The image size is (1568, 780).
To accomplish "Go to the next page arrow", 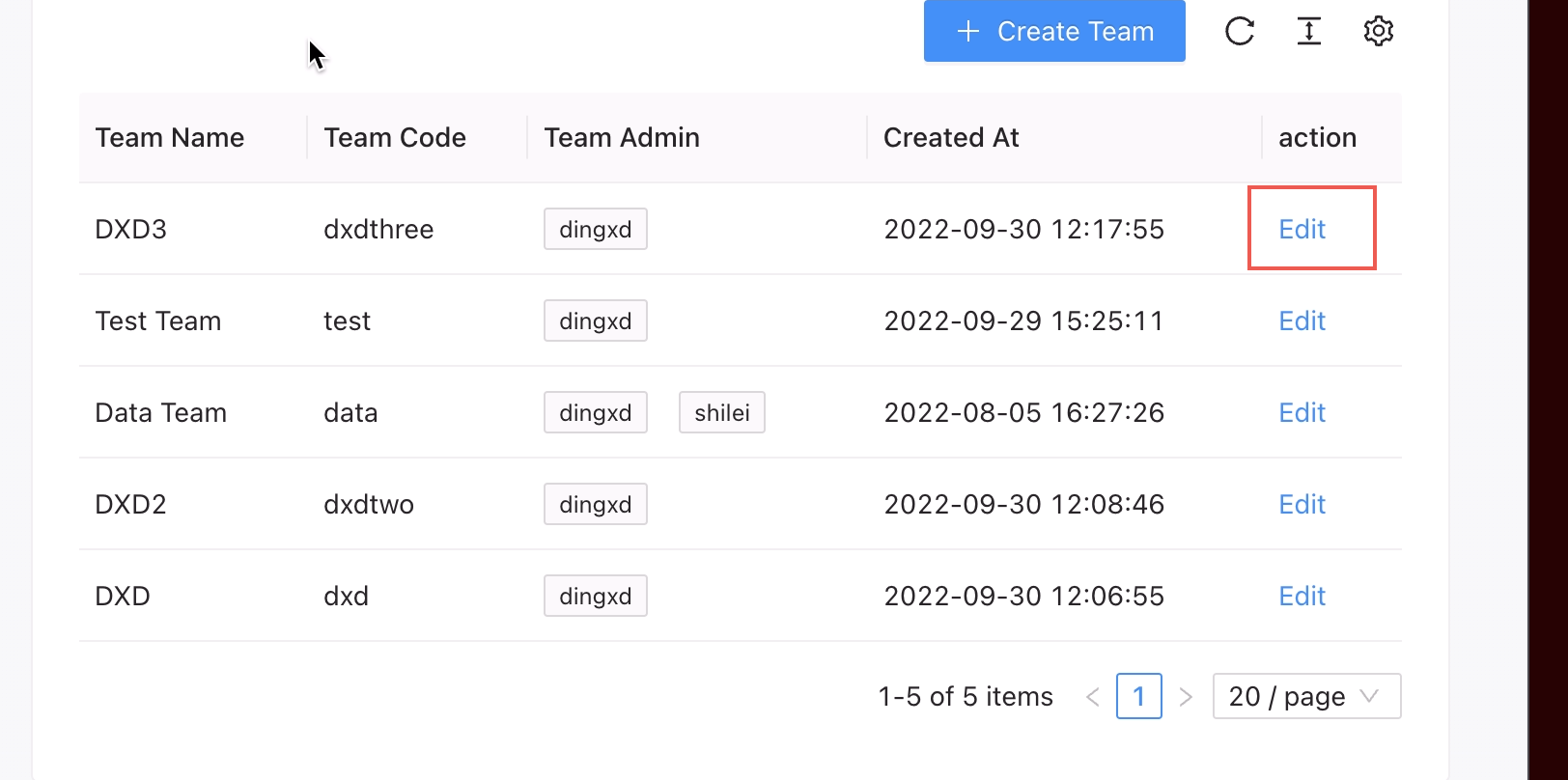I will click(x=1186, y=697).
